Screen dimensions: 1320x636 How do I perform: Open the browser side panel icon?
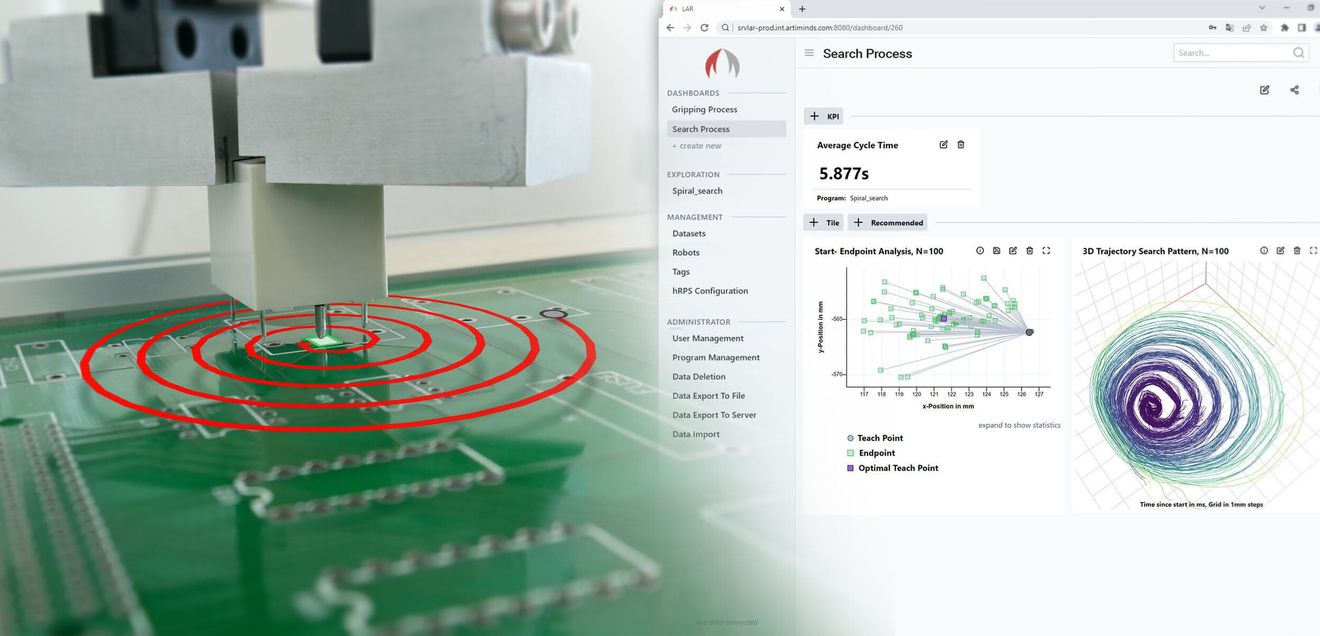tap(1301, 28)
